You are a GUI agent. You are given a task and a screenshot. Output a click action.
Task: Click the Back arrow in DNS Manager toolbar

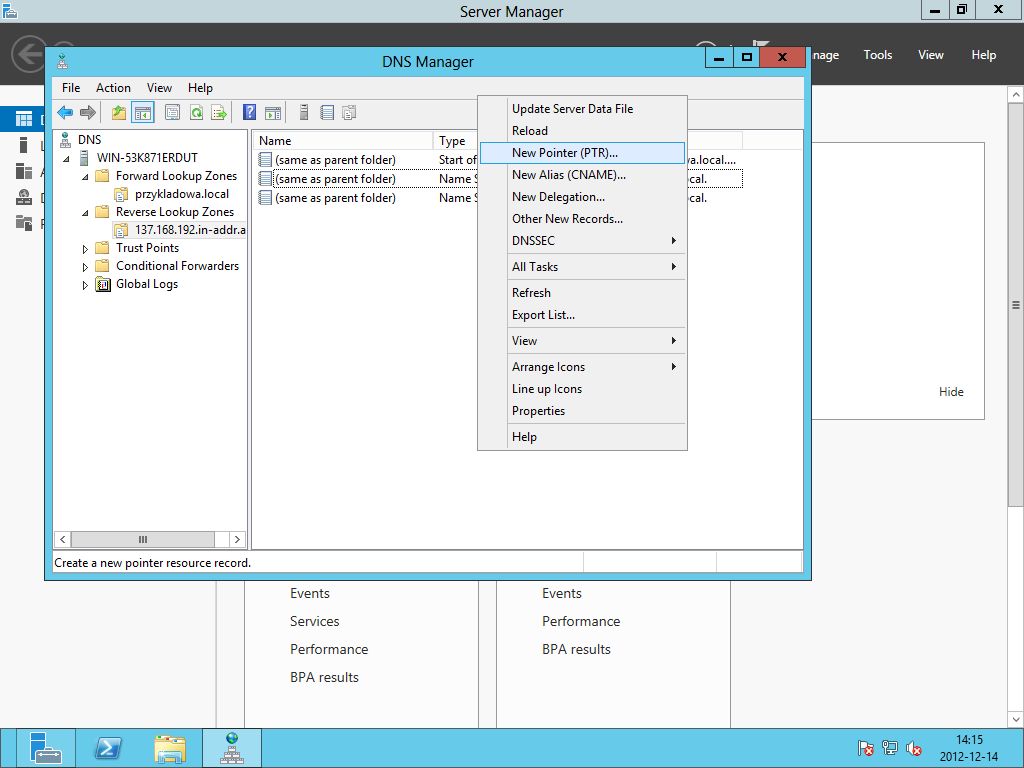coord(65,112)
